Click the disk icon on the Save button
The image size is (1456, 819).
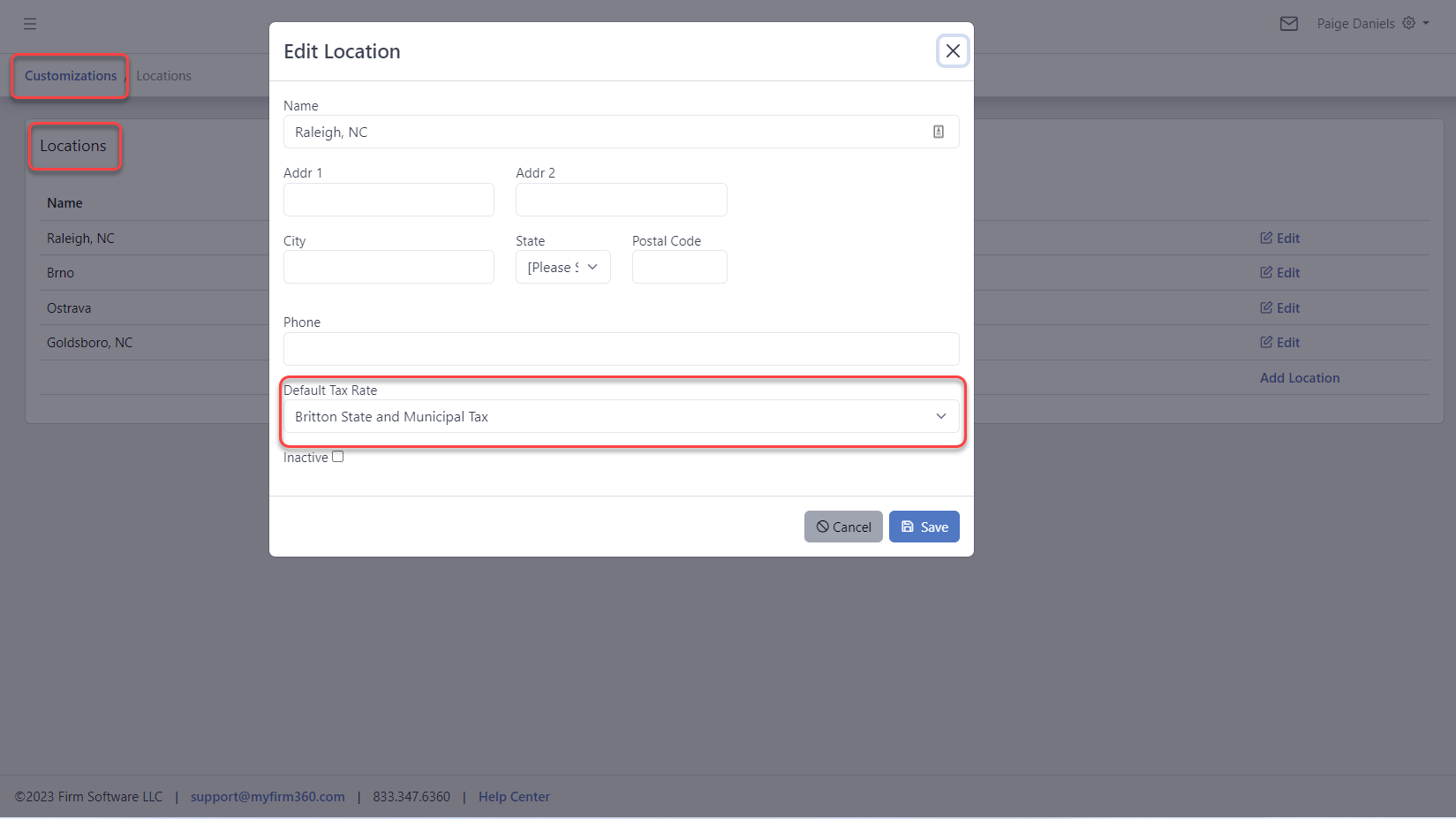coord(907,526)
